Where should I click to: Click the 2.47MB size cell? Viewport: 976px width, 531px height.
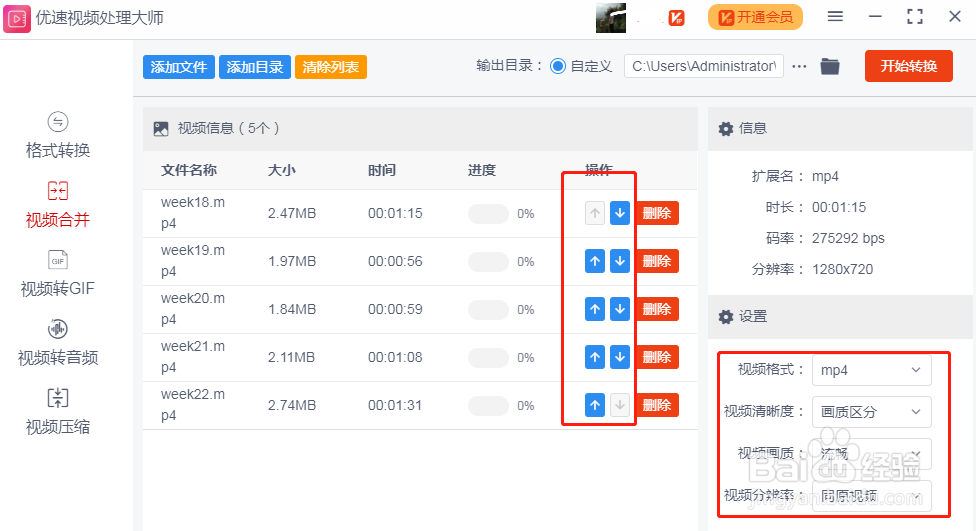[x=292, y=214]
